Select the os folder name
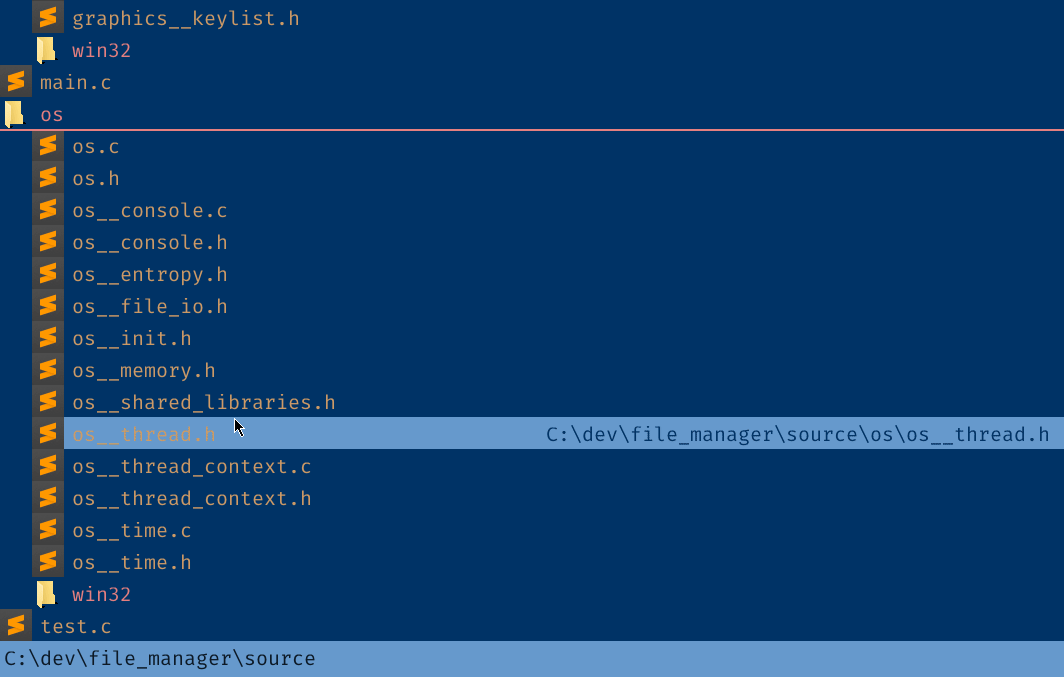This screenshot has height=677, width=1064. (52, 115)
